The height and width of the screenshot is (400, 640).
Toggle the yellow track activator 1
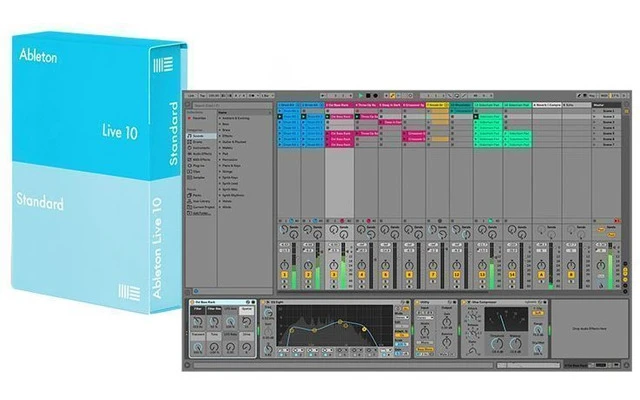pyautogui.click(x=284, y=275)
